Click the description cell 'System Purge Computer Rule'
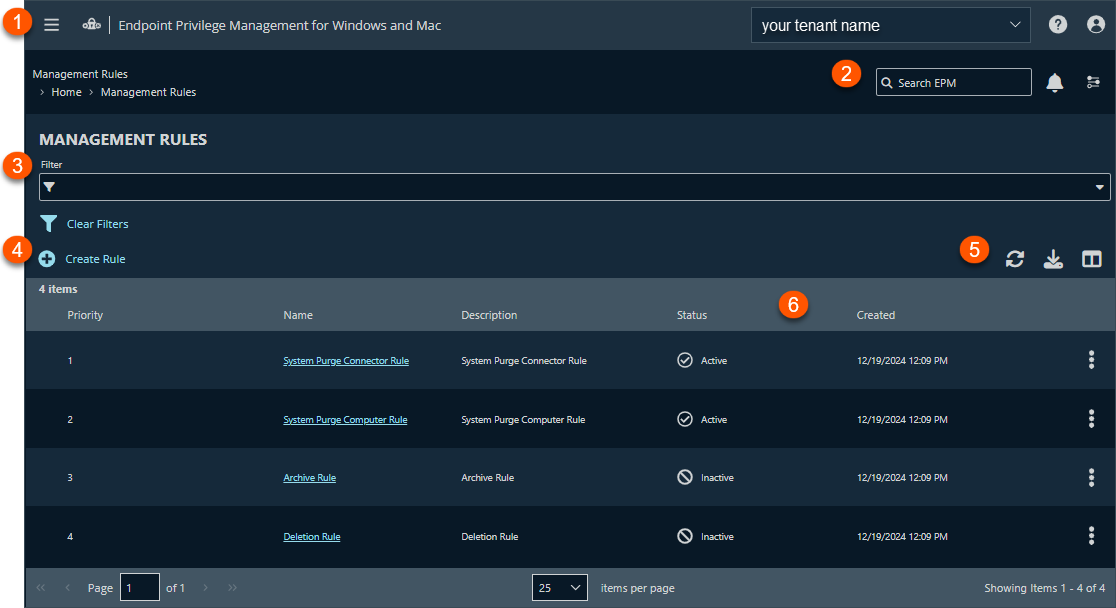The width and height of the screenshot is (1116, 608). (523, 419)
